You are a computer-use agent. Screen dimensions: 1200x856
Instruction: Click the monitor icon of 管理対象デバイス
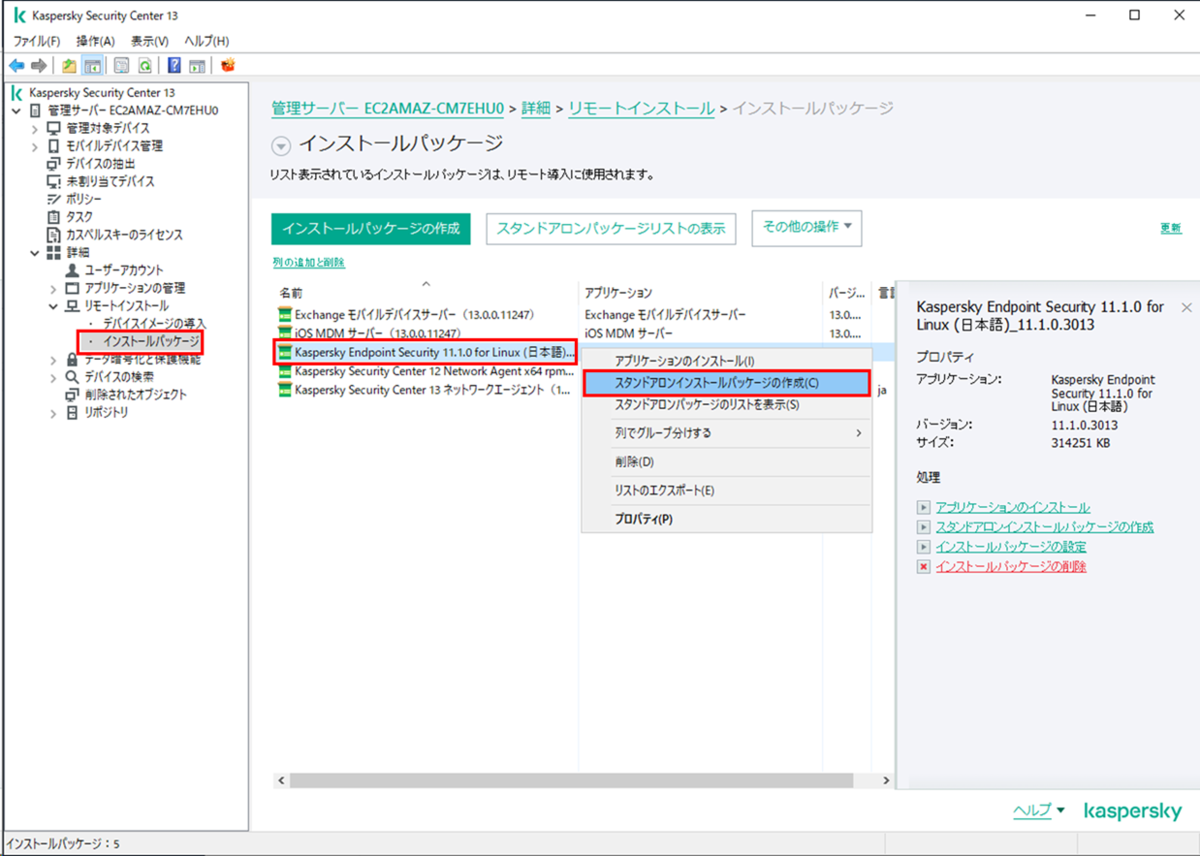click(54, 128)
